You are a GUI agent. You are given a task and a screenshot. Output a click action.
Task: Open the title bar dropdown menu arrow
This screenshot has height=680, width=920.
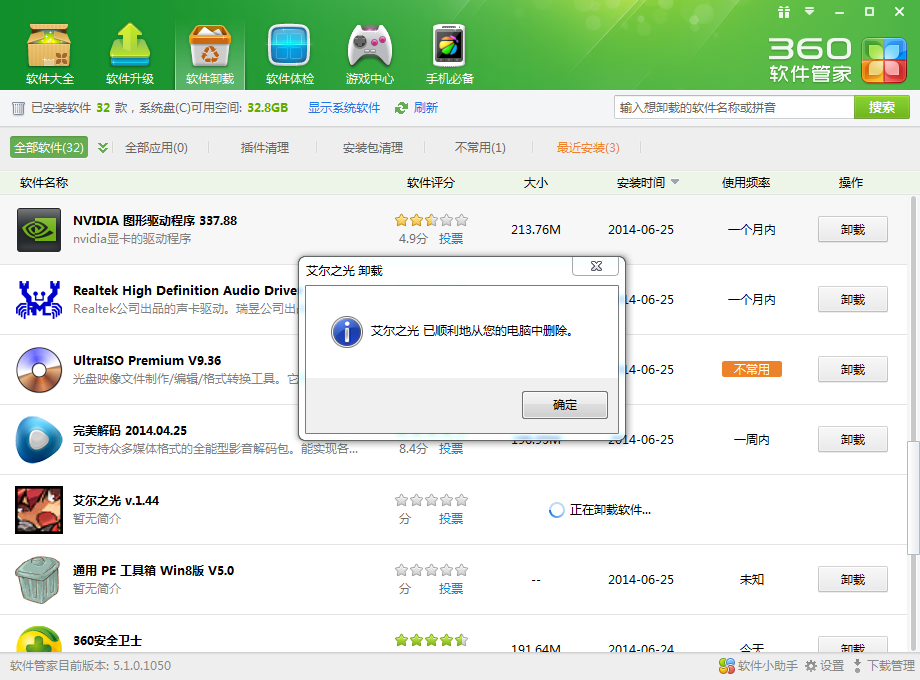[x=810, y=11]
